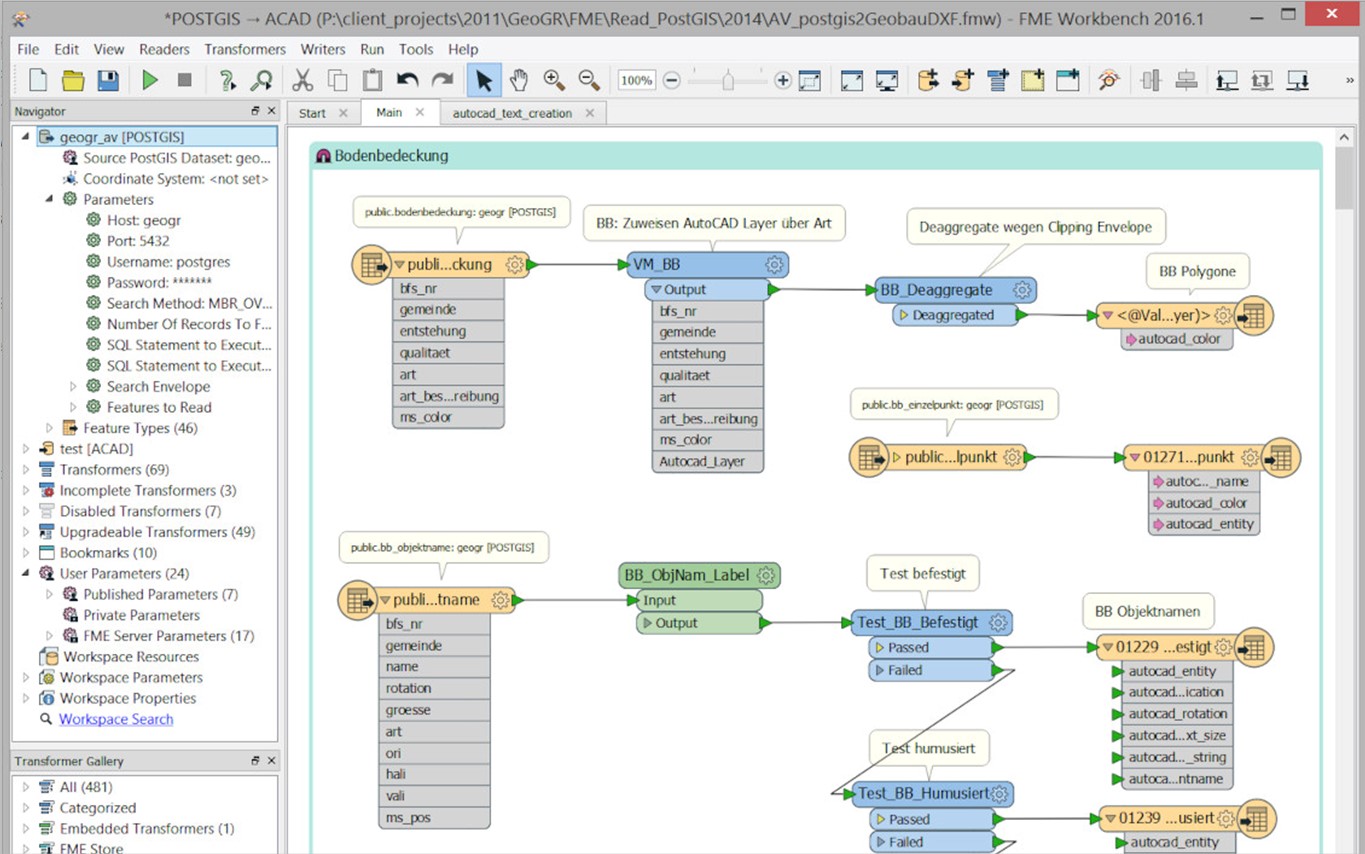Click the Zoom In magnifier tool

pos(553,81)
